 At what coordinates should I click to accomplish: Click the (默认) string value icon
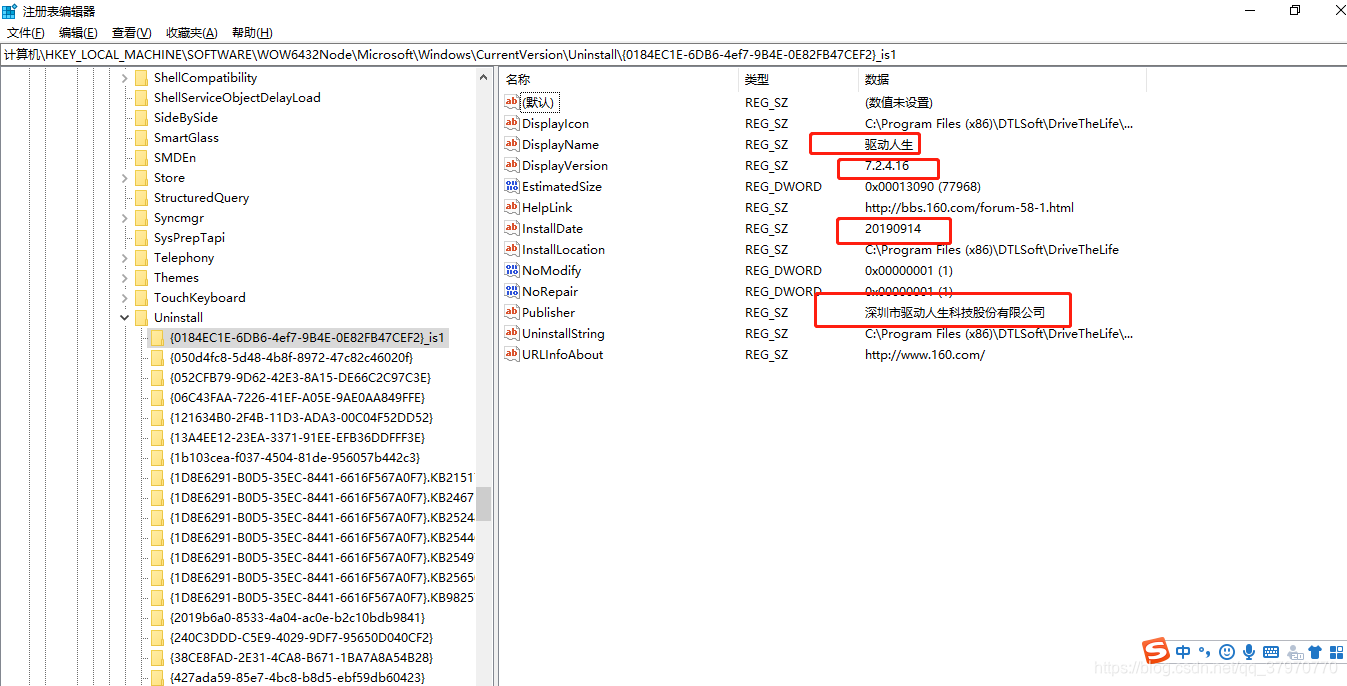click(x=512, y=102)
